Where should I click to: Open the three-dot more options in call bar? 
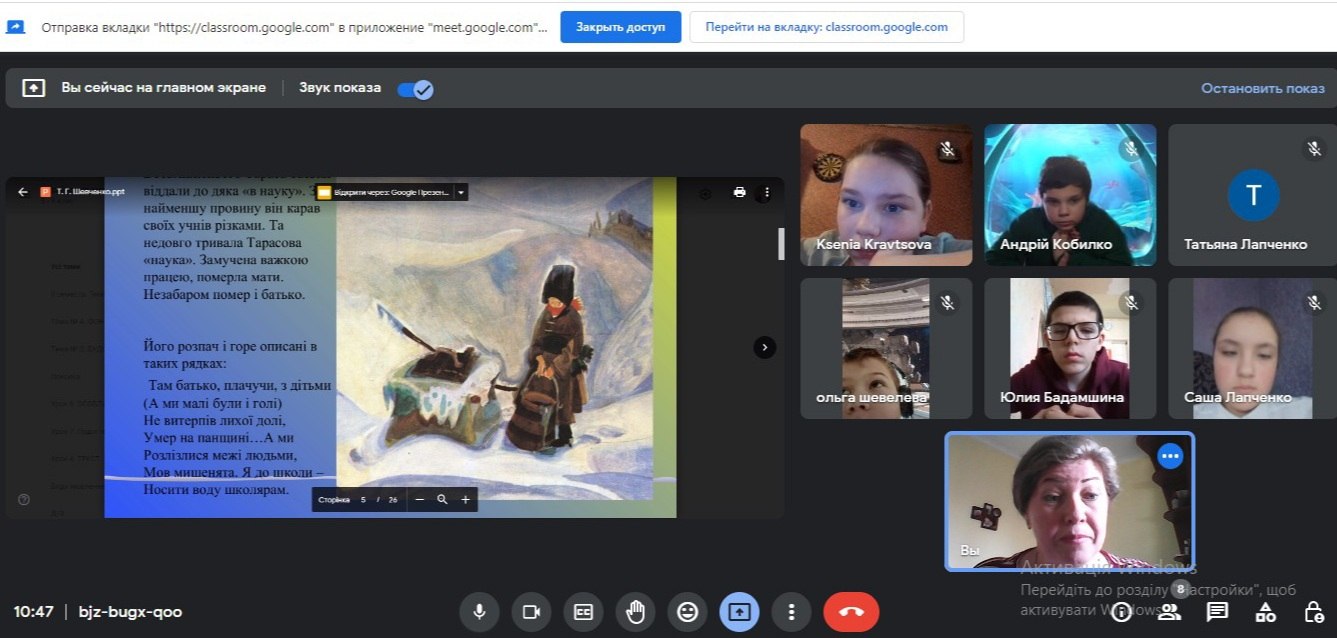coord(791,611)
